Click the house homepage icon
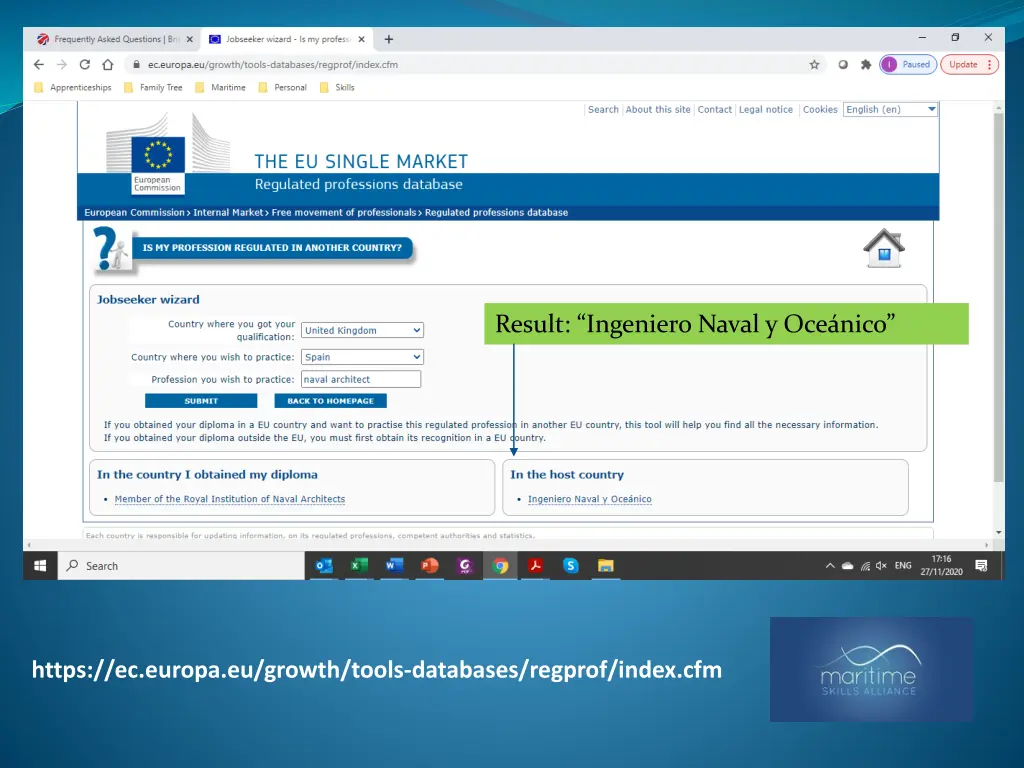This screenshot has height=768, width=1024. [x=884, y=248]
